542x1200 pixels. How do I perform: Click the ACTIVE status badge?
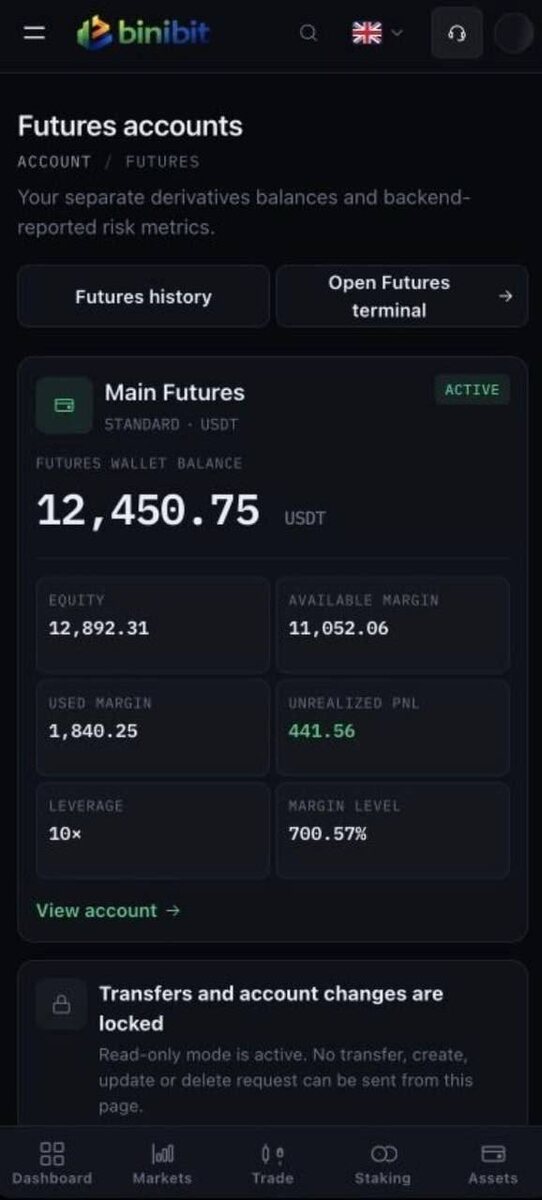point(472,390)
